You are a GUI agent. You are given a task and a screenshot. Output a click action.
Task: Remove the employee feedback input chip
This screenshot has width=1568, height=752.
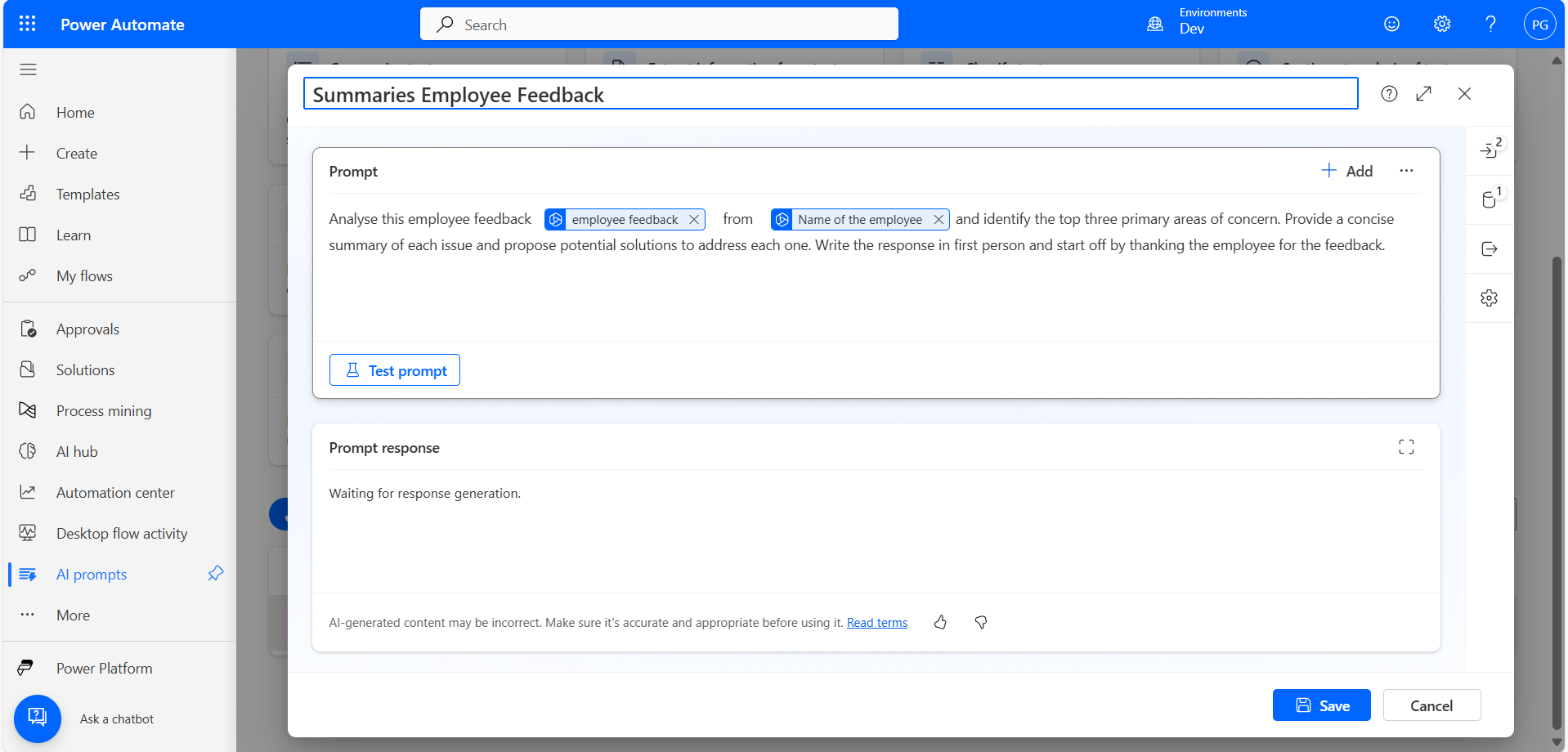694,220
